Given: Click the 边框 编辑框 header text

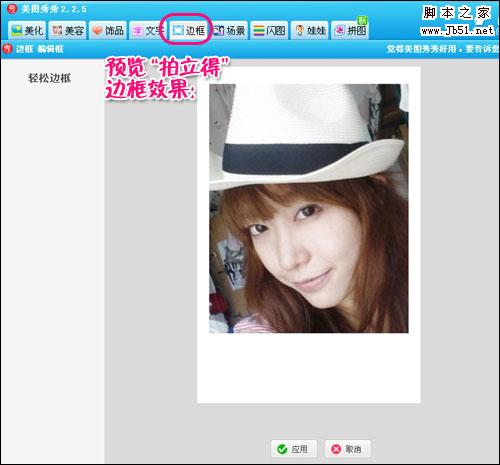Looking at the screenshot, I should point(40,49).
